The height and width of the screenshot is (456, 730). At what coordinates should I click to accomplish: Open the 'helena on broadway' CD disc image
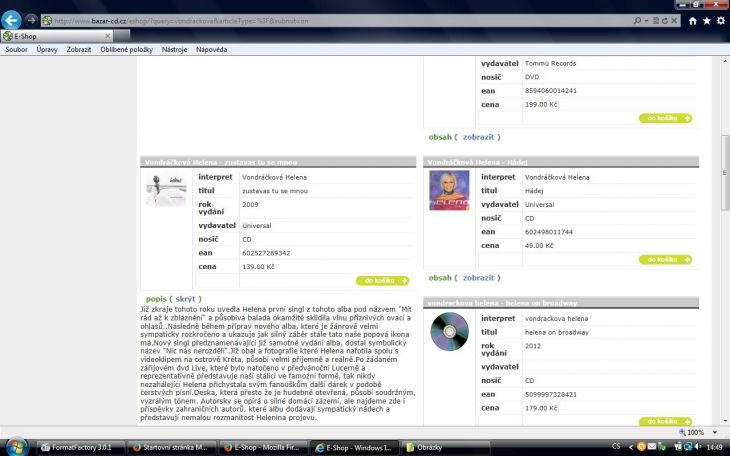click(449, 331)
